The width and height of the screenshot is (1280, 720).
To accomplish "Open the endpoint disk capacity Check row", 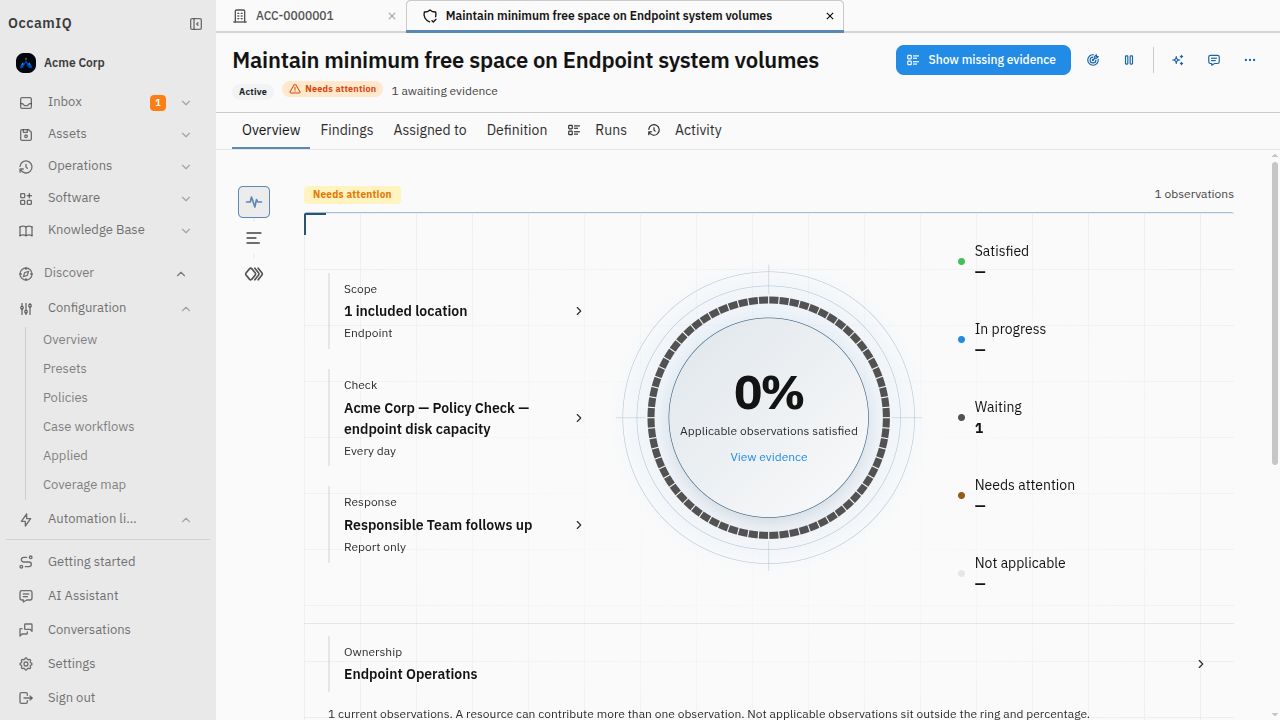I will click(458, 418).
